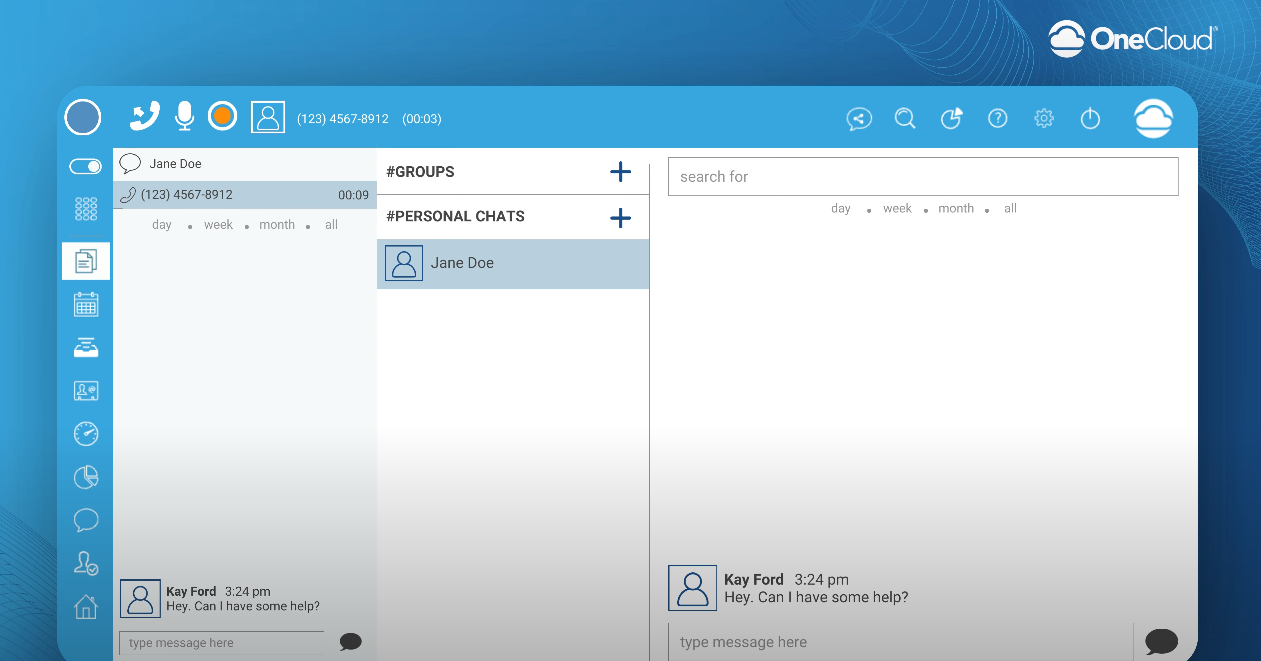Image resolution: width=1261 pixels, height=661 pixels.
Task: Open the pie chart reports icon in top bar
Action: 951,119
